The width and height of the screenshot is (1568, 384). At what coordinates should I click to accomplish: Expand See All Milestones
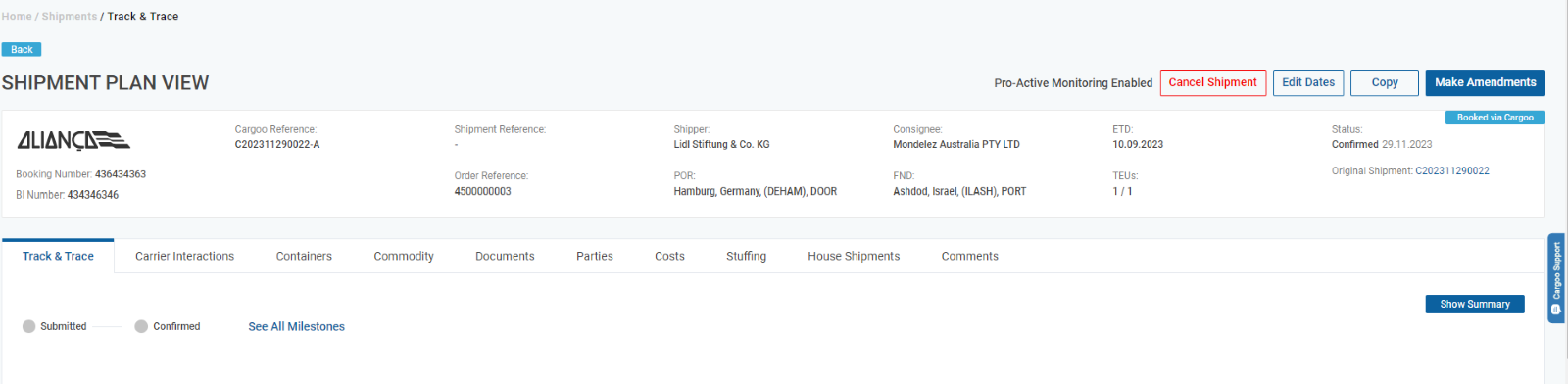click(x=297, y=327)
